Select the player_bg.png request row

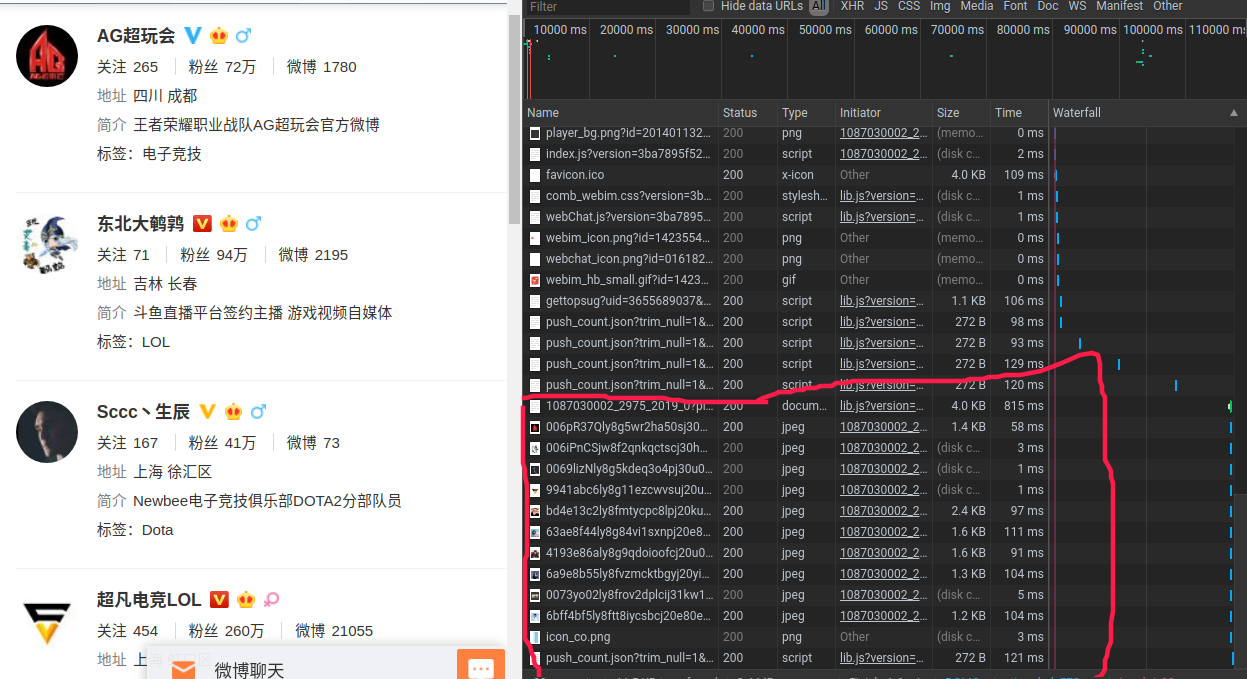[x=629, y=133]
